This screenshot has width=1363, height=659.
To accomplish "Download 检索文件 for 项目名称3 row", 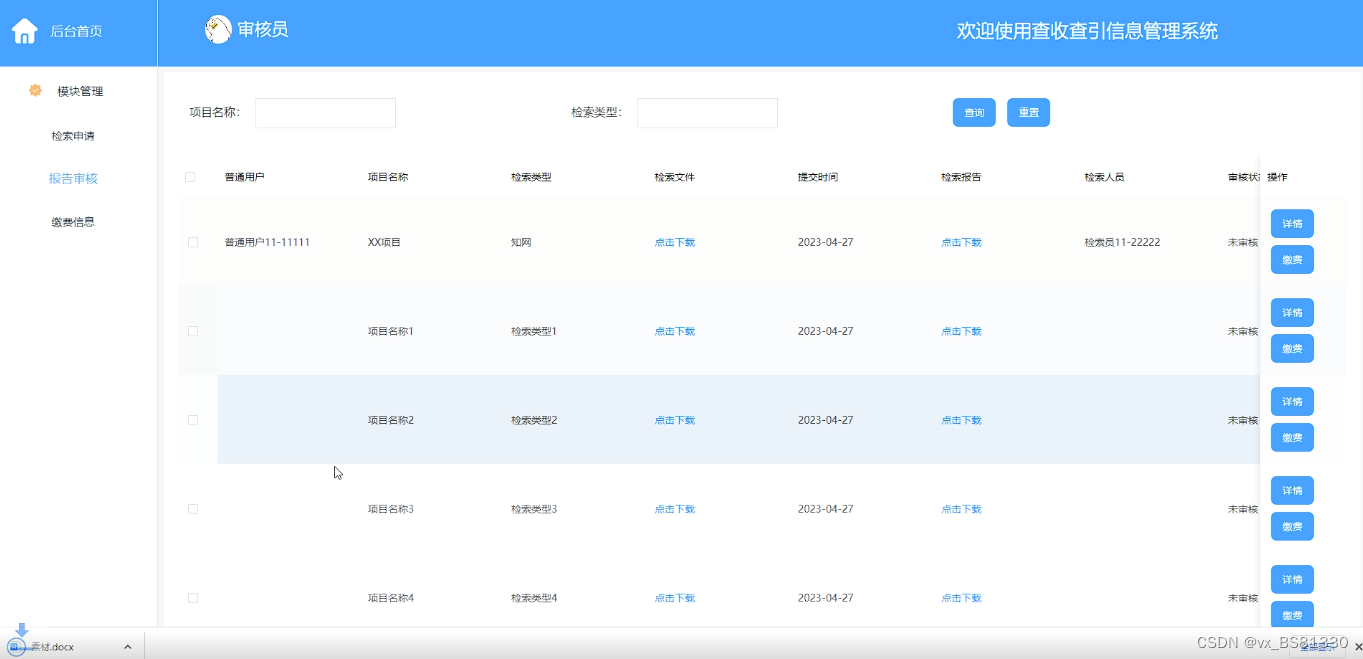I will point(675,509).
